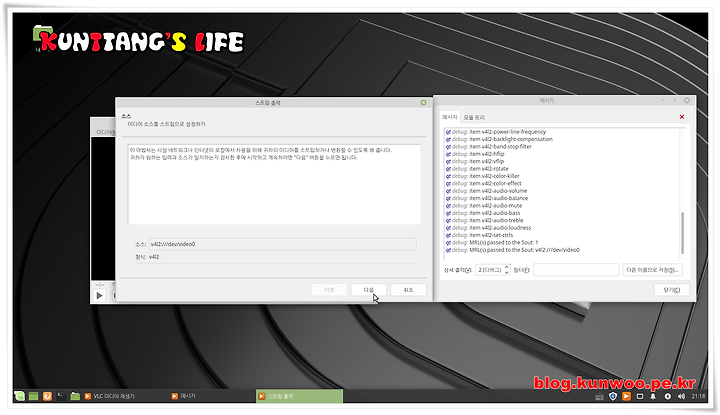Viewport: 720px width, 415px height.
Task: Select log line MRL(s) passed to Sout: 1
Action: tap(492, 242)
